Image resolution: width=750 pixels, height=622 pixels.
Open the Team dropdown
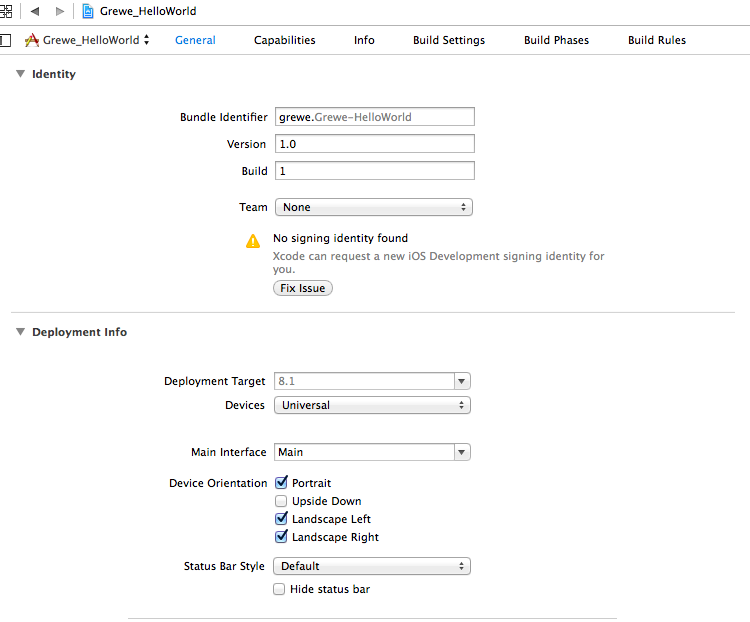point(372,207)
